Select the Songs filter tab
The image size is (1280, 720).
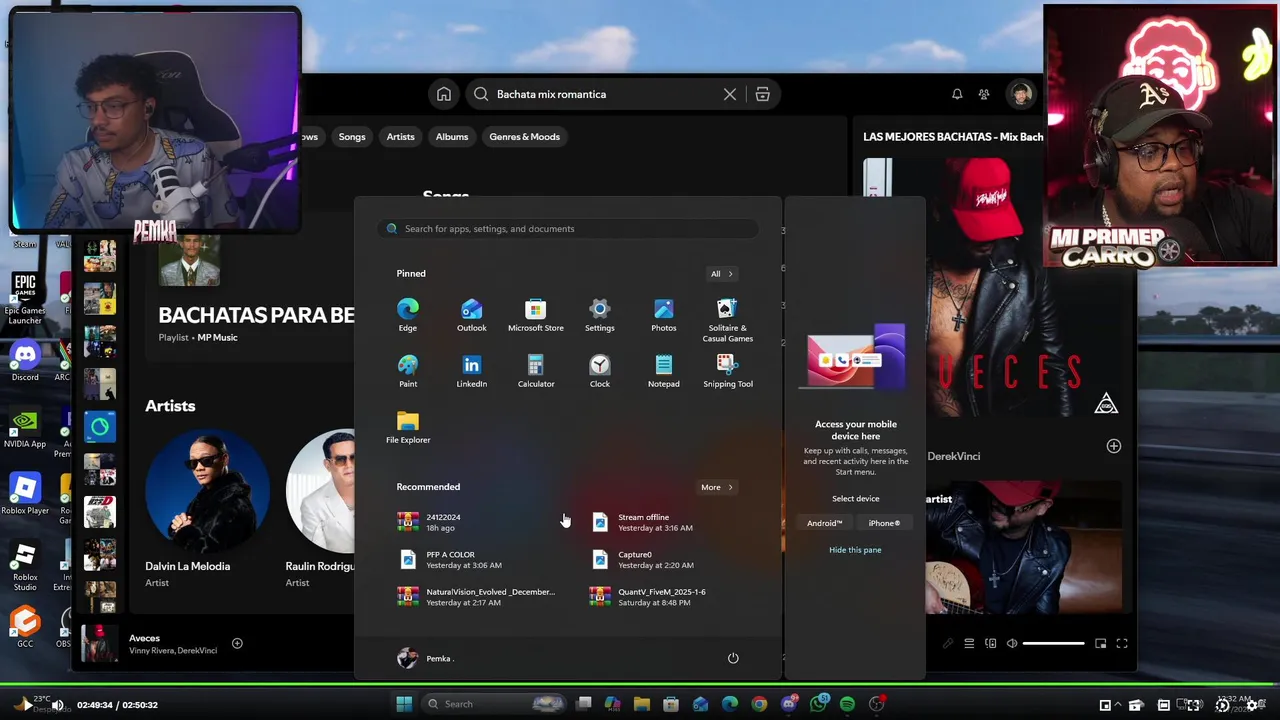point(352,137)
